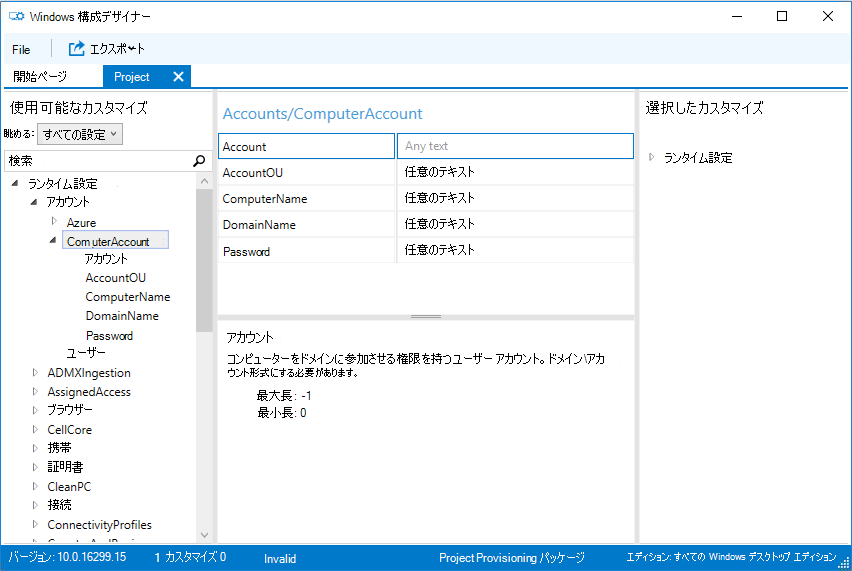Select the DomainName setting label cell
This screenshot has width=852, height=571.
306,224
